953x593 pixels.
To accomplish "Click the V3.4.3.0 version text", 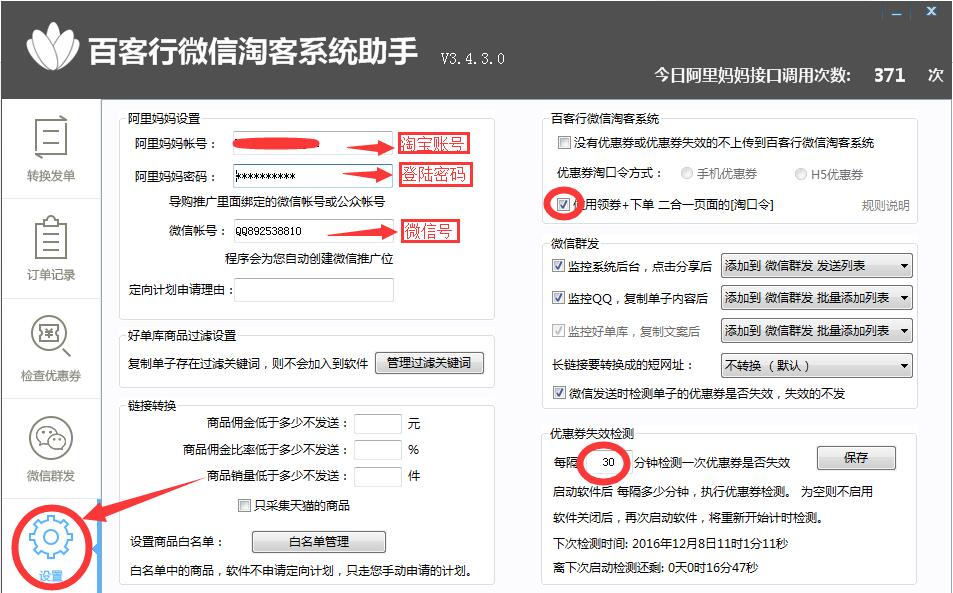I will (x=472, y=58).
